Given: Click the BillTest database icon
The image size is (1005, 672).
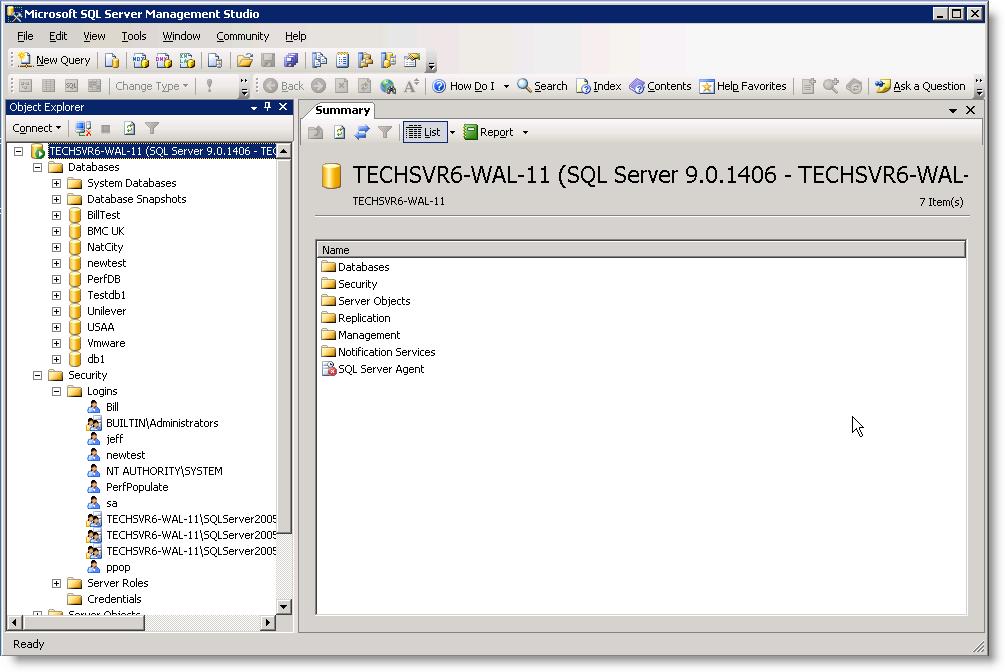Looking at the screenshot, I should pyautogui.click(x=75, y=215).
